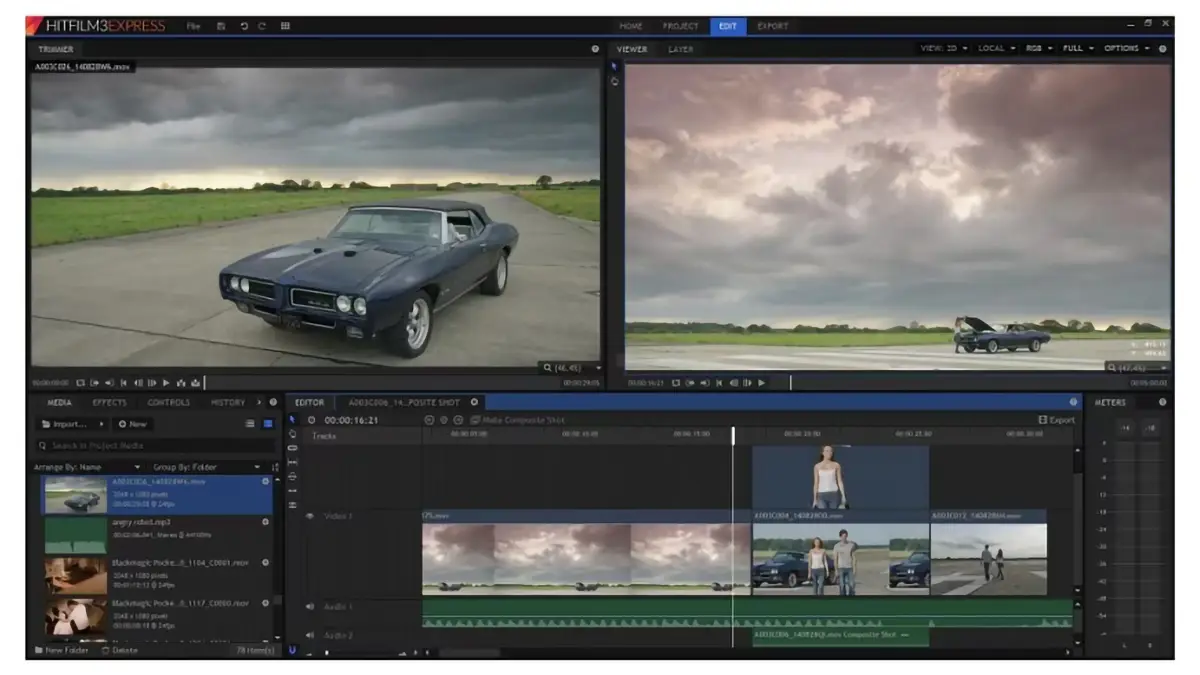The width and height of the screenshot is (1200, 675).
Task: Switch to the Home screen tab
Action: (x=631, y=26)
